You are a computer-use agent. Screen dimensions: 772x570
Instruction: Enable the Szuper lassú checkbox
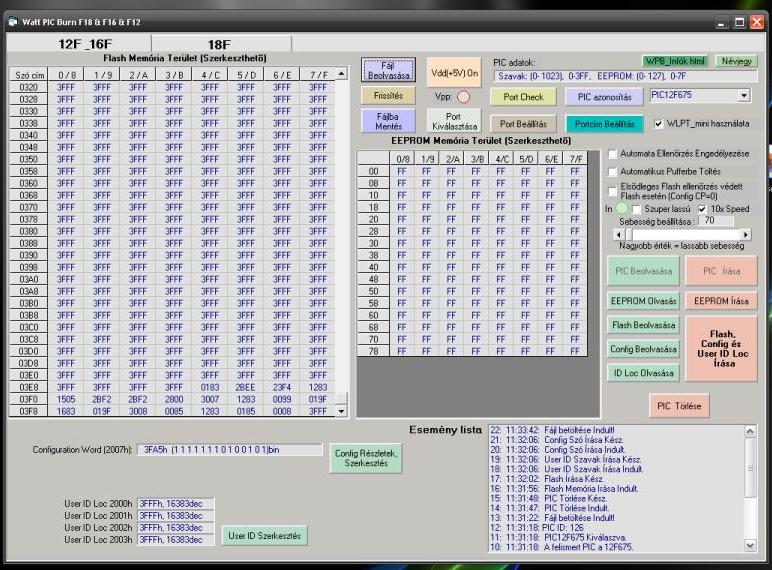636,209
